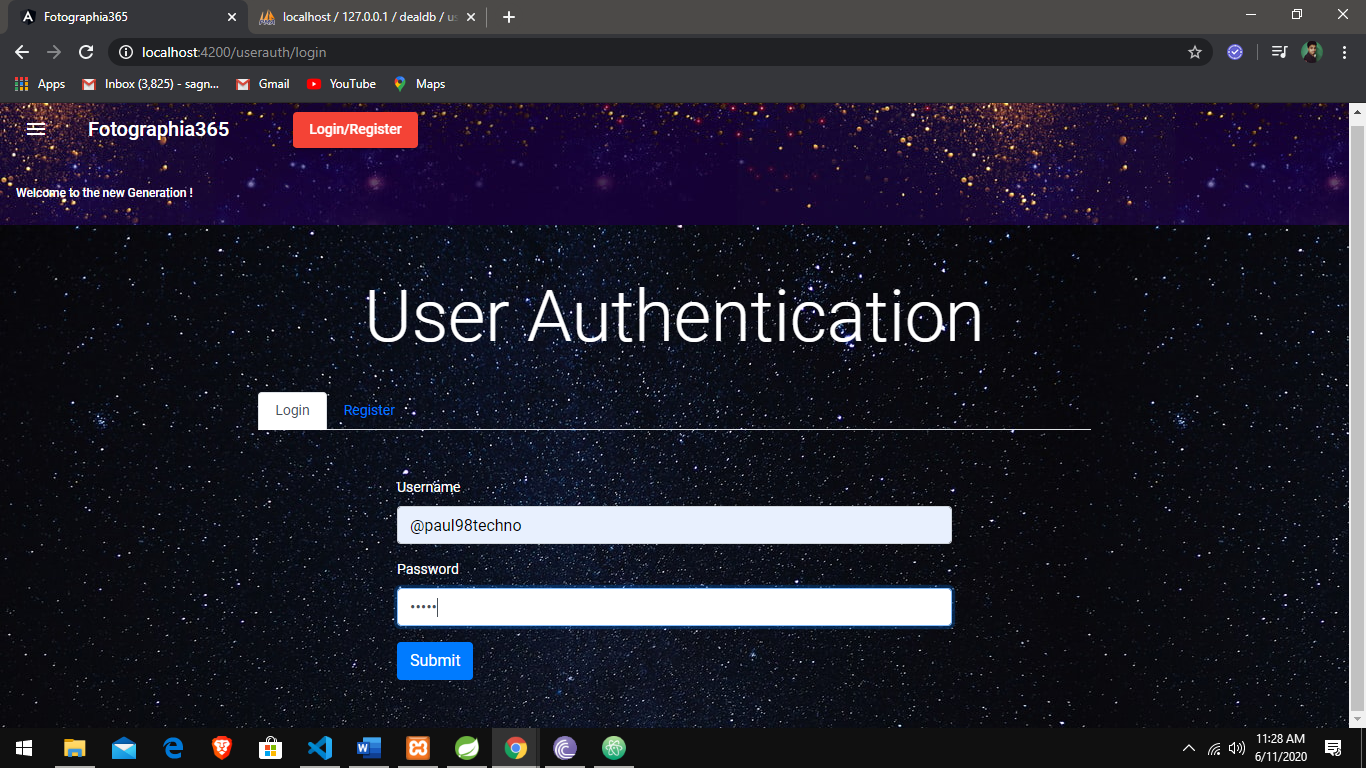Open File Explorer from the taskbar
Viewport: 1366px width, 768px height.
(x=75, y=748)
